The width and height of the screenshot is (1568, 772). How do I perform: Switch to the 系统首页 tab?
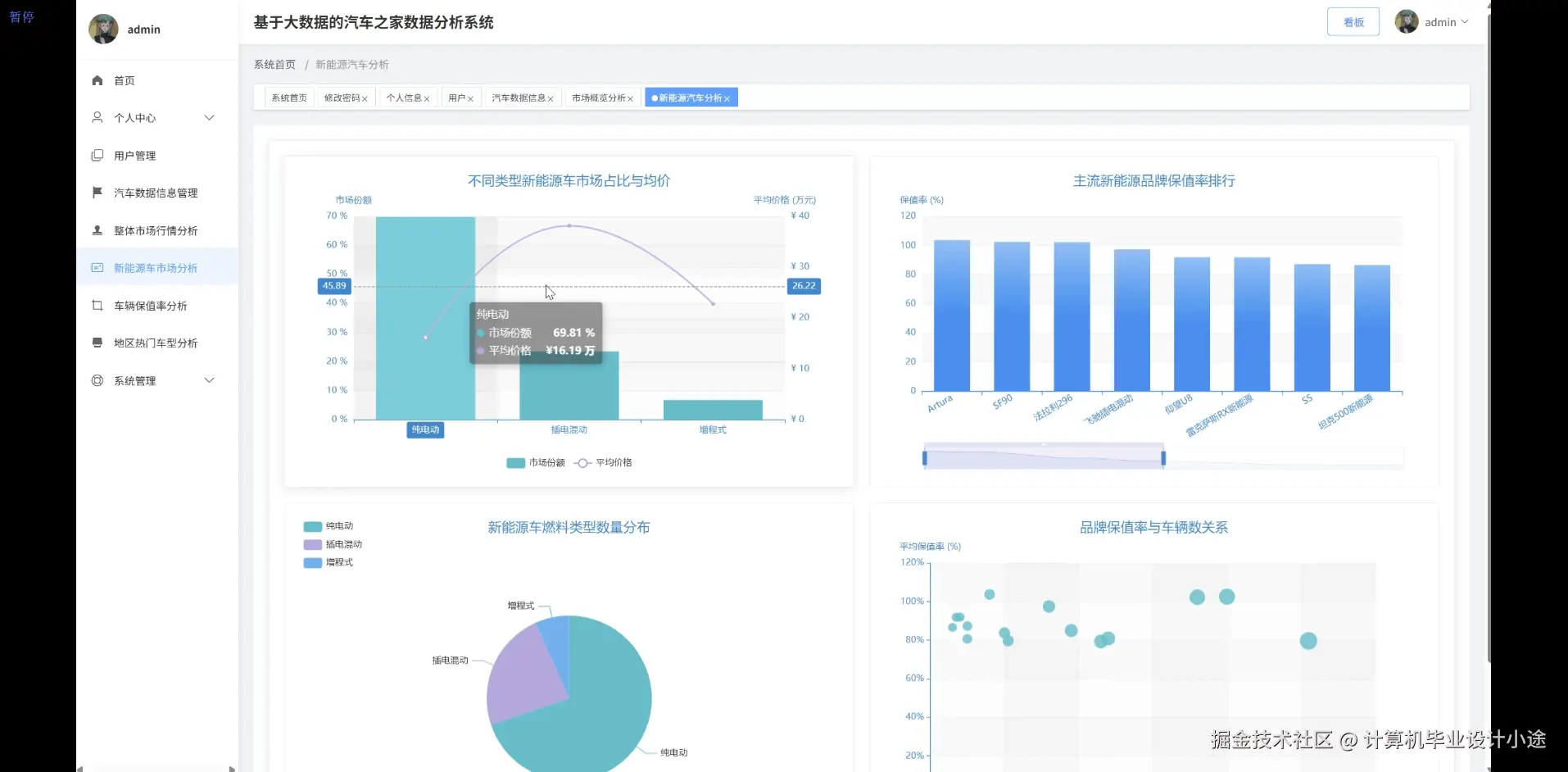coord(289,98)
